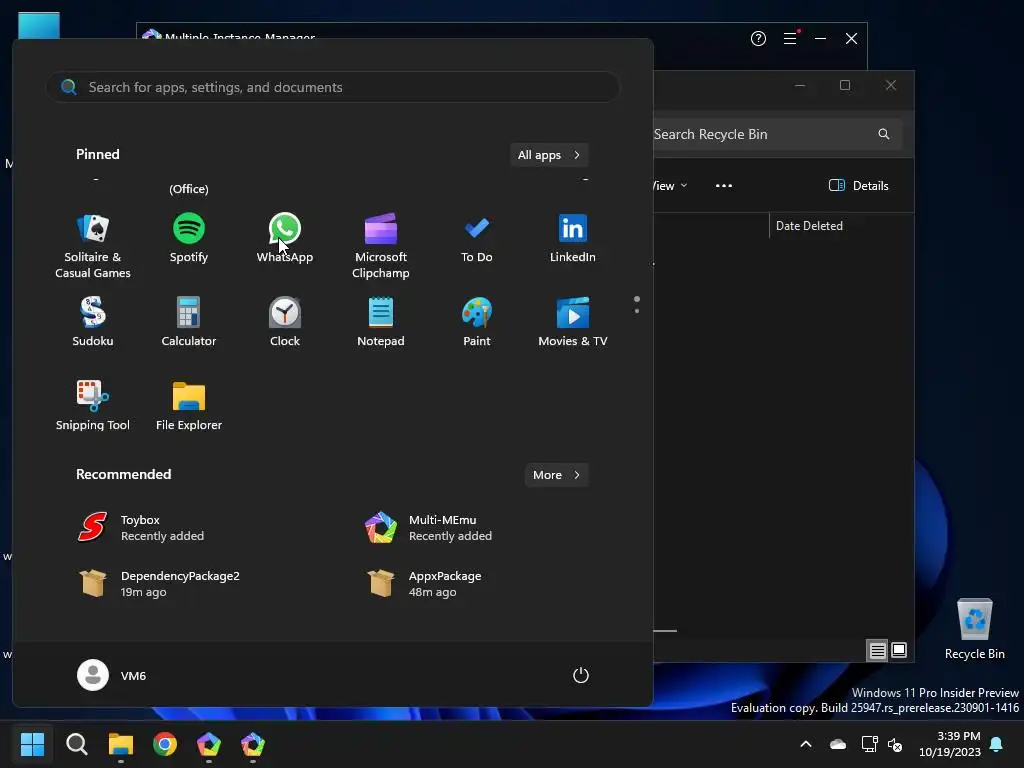Expand All apps list
Screen dimensions: 1024x768
(x=549, y=155)
